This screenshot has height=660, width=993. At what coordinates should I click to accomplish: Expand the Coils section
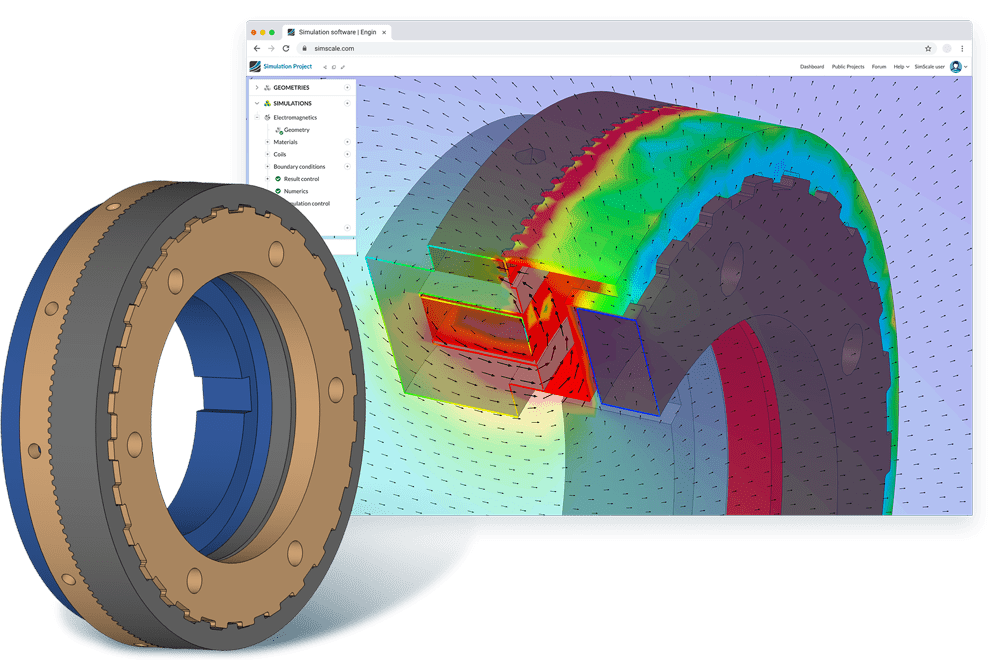click(266, 155)
